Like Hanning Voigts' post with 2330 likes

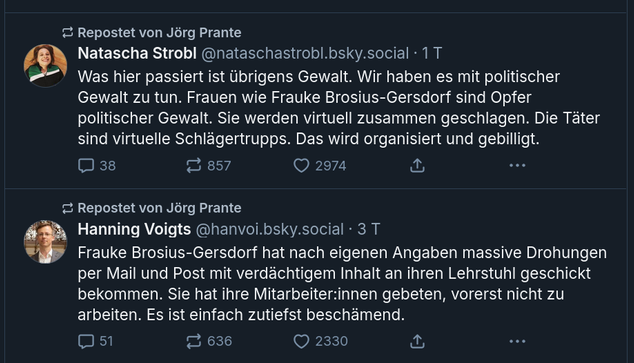[x=320, y=341]
